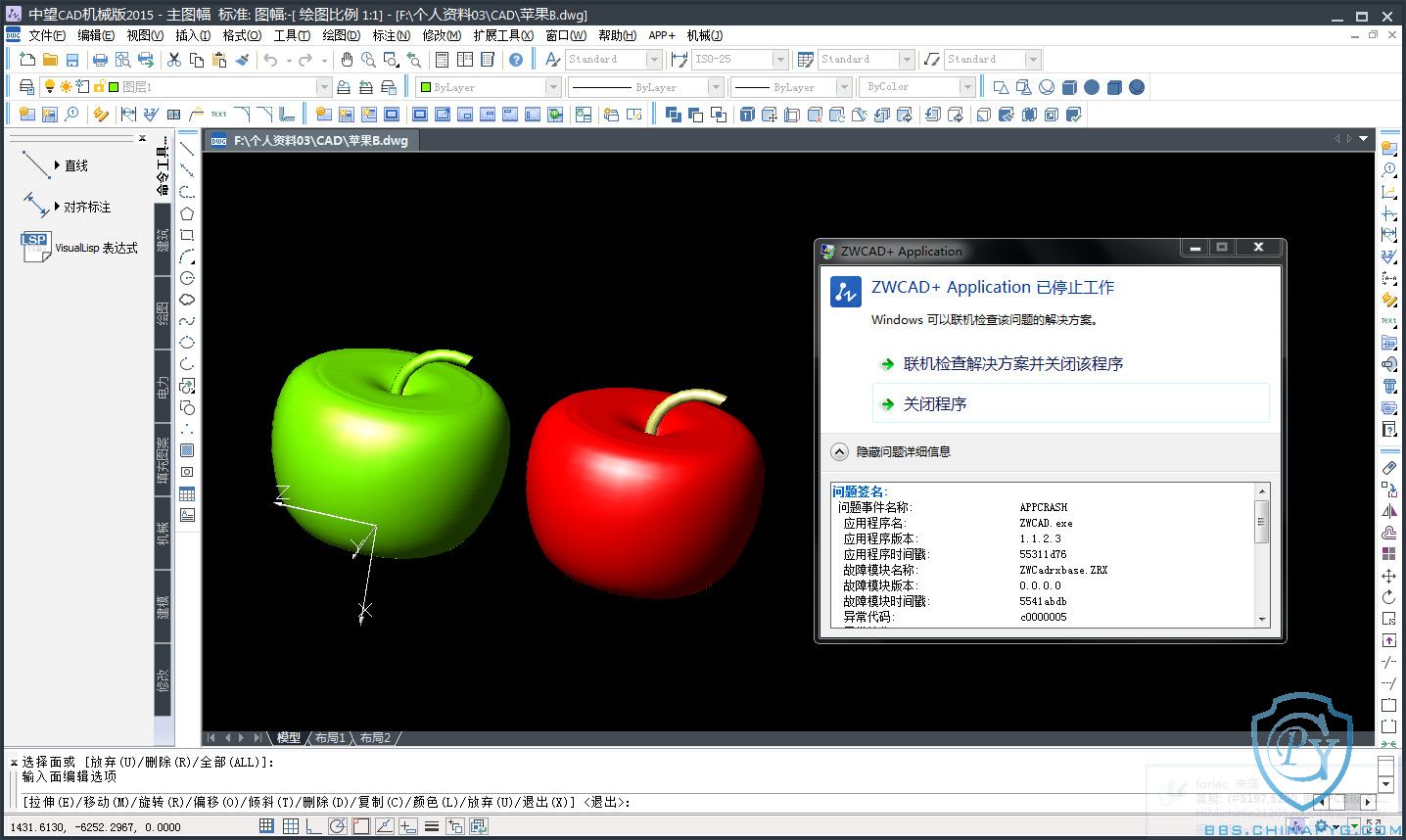1406x840 pixels.
Task: Toggle Object Snap in status bar
Action: (360, 826)
